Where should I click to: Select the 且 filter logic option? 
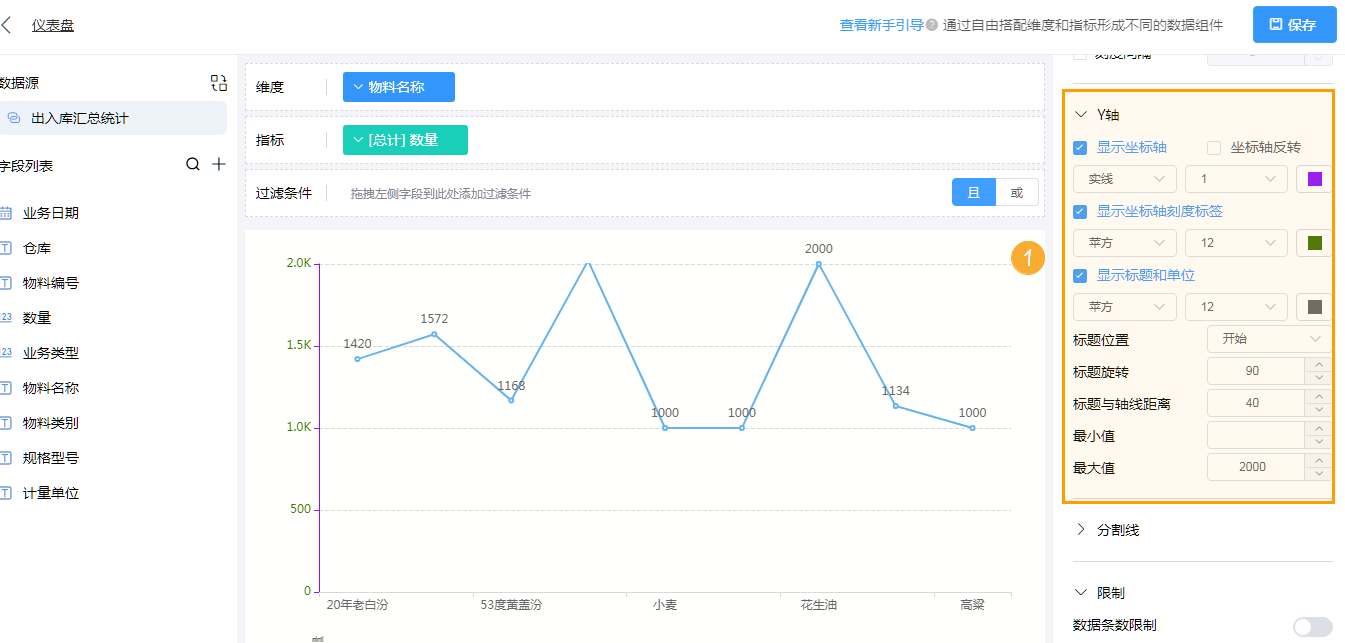(x=974, y=192)
